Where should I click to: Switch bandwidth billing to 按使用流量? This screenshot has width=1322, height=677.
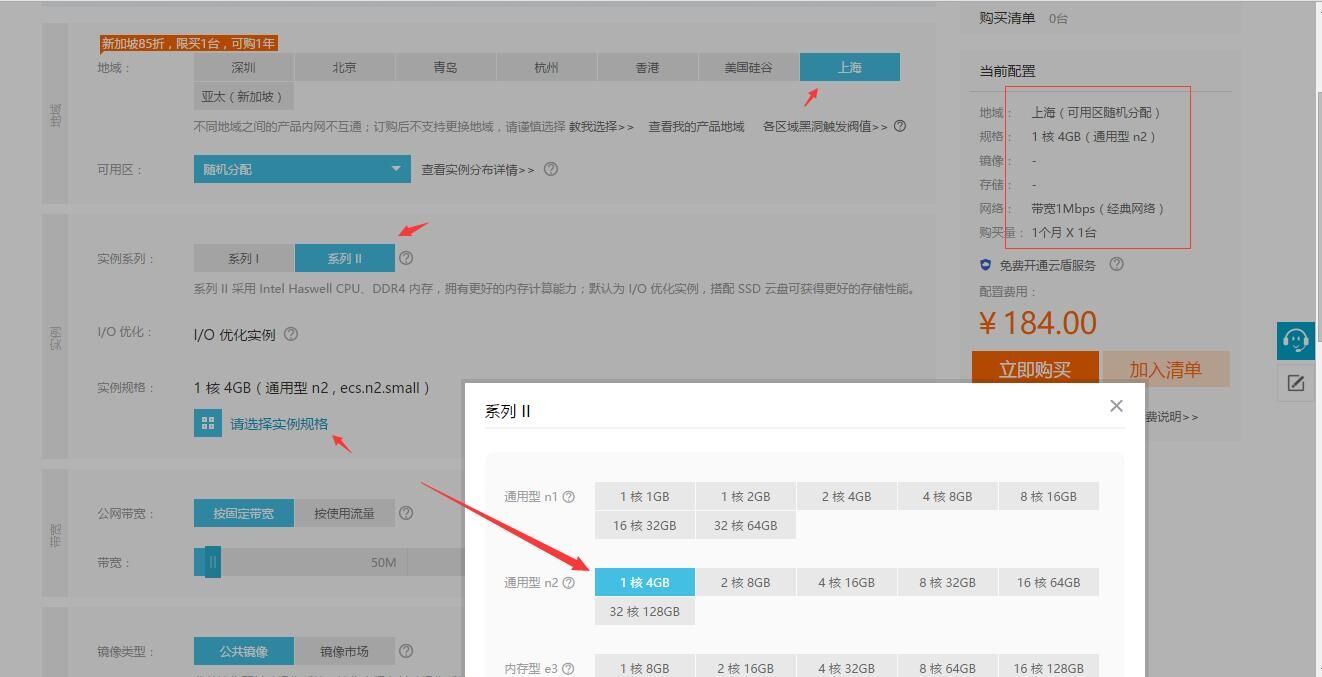[344, 514]
